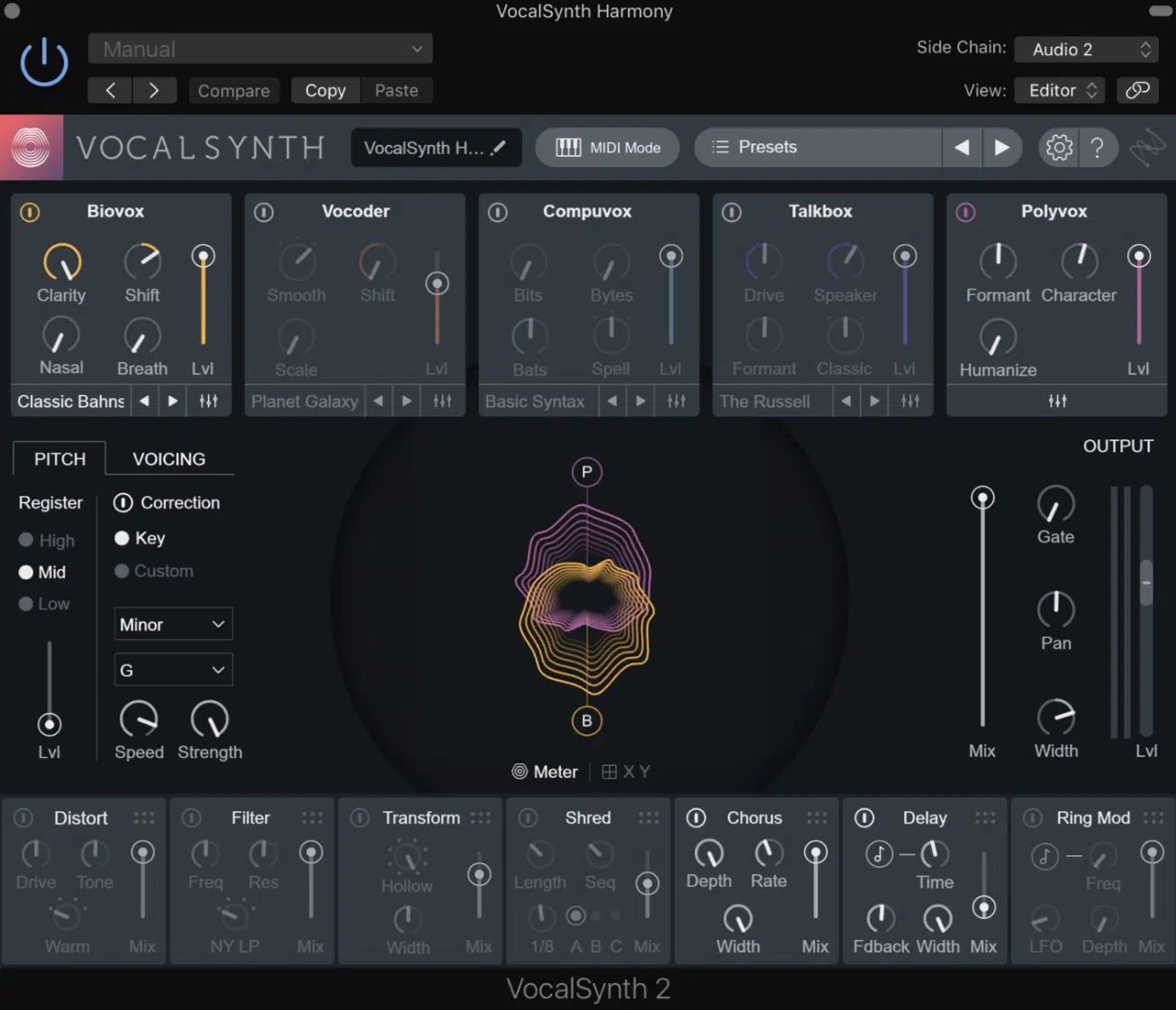
Task: Click the Compare button
Action: pyautogui.click(x=233, y=90)
